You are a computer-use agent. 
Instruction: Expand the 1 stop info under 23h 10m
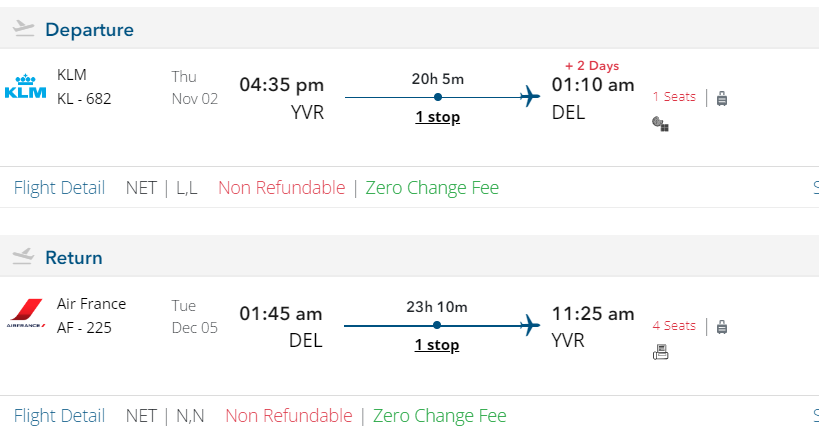click(x=437, y=345)
